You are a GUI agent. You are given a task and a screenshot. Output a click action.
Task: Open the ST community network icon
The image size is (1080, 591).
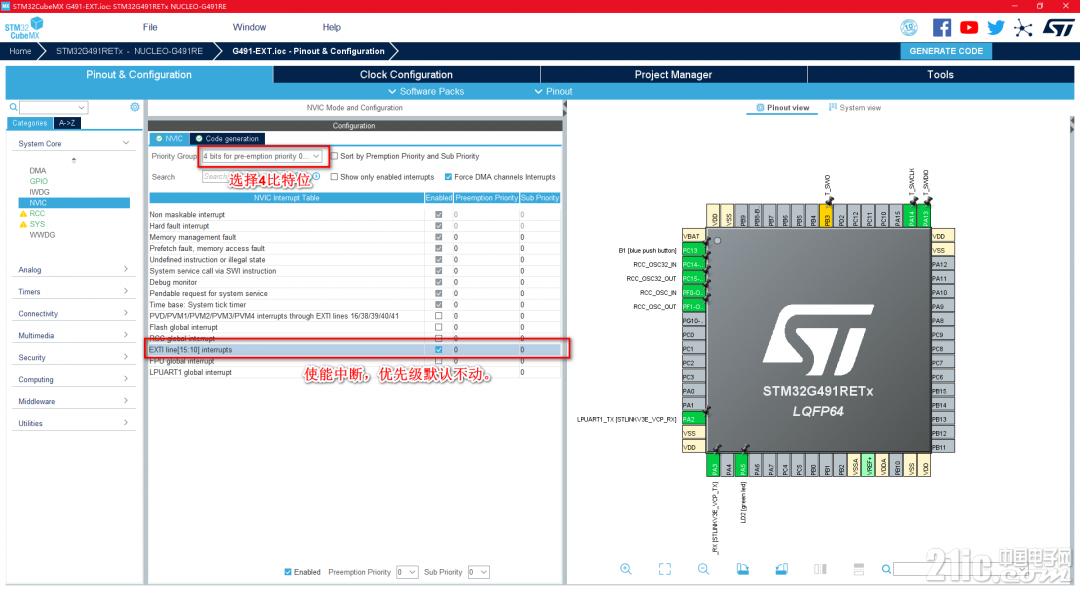coord(1024,28)
